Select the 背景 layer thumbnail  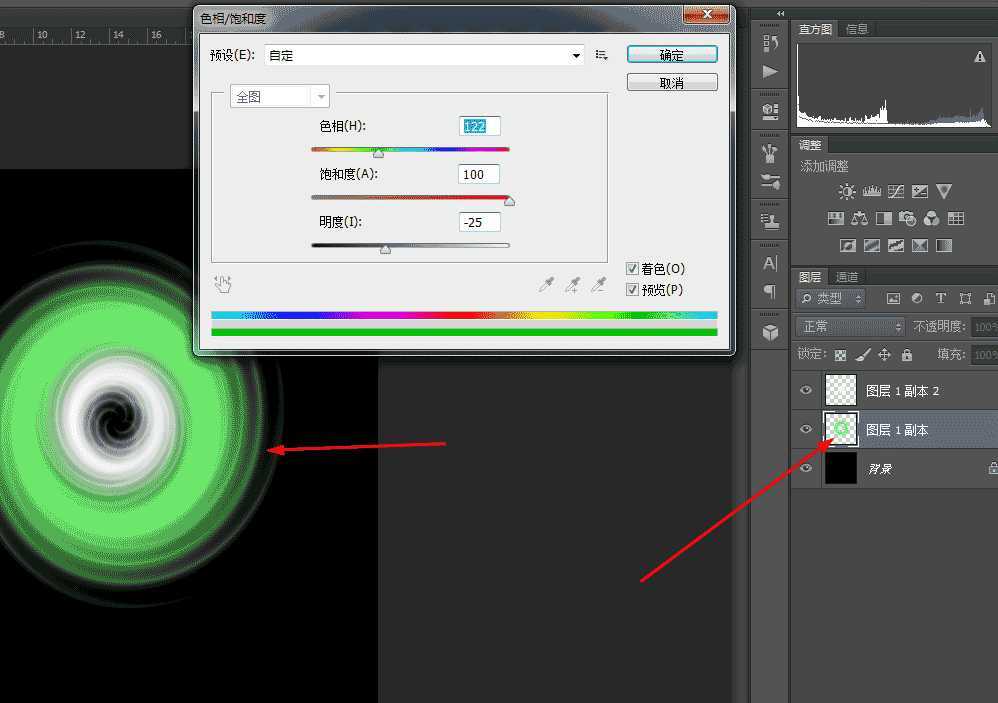840,468
